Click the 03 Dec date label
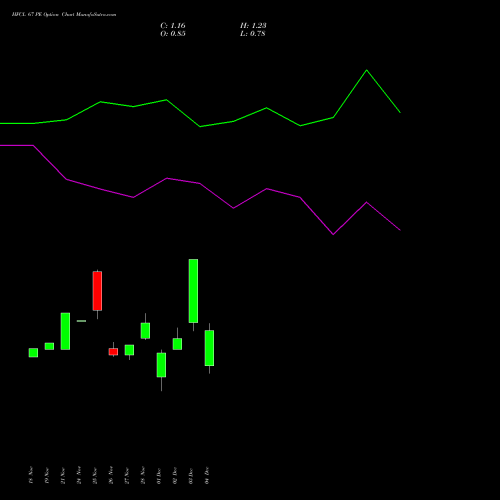 pyautogui.click(x=191, y=475)
